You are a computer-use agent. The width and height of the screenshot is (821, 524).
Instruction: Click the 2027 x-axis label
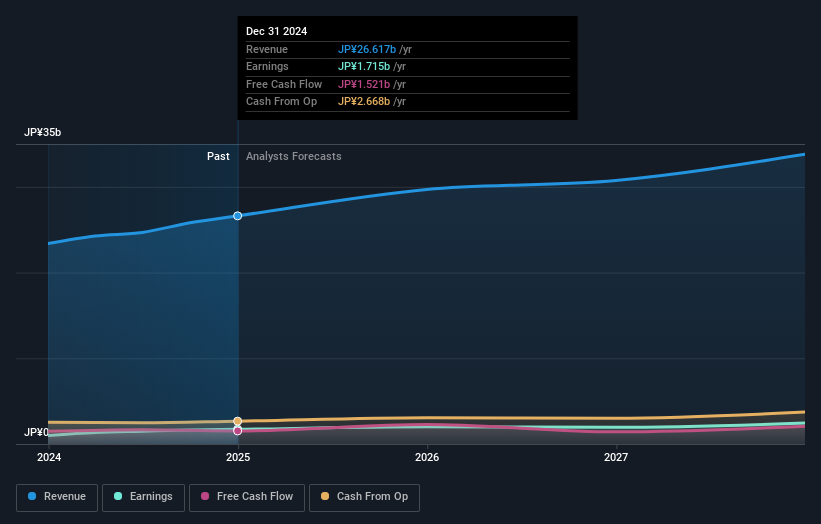[x=616, y=457]
